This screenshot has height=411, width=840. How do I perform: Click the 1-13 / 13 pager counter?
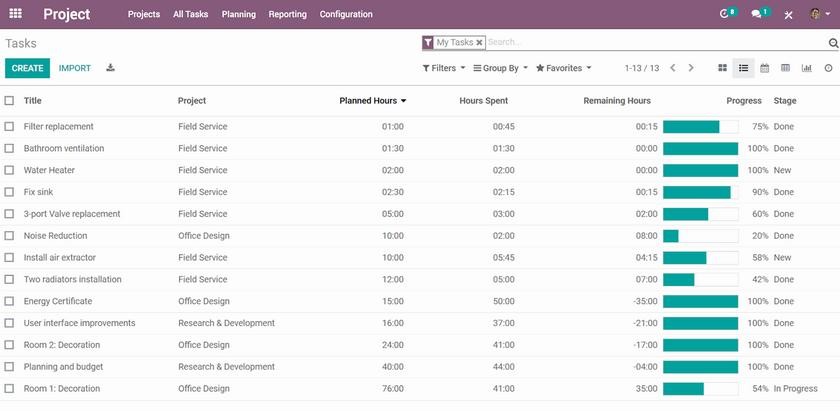pos(642,68)
